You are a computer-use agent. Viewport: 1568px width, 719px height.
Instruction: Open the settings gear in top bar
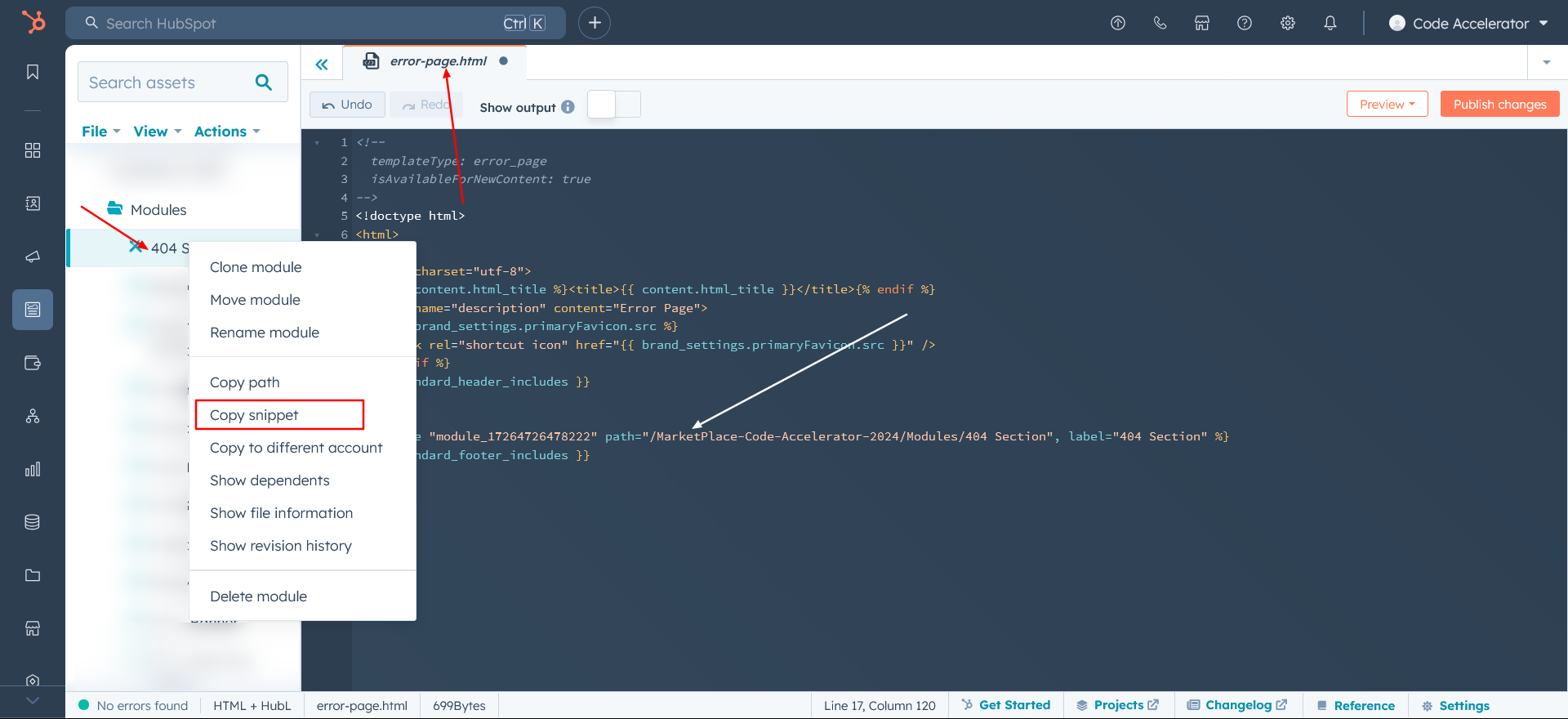[x=1288, y=23]
